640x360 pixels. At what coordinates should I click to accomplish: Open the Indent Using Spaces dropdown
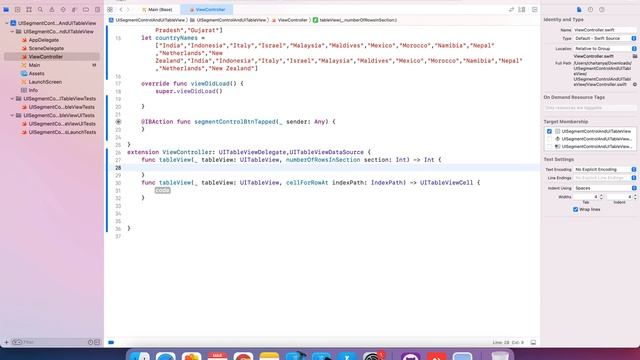click(605, 188)
